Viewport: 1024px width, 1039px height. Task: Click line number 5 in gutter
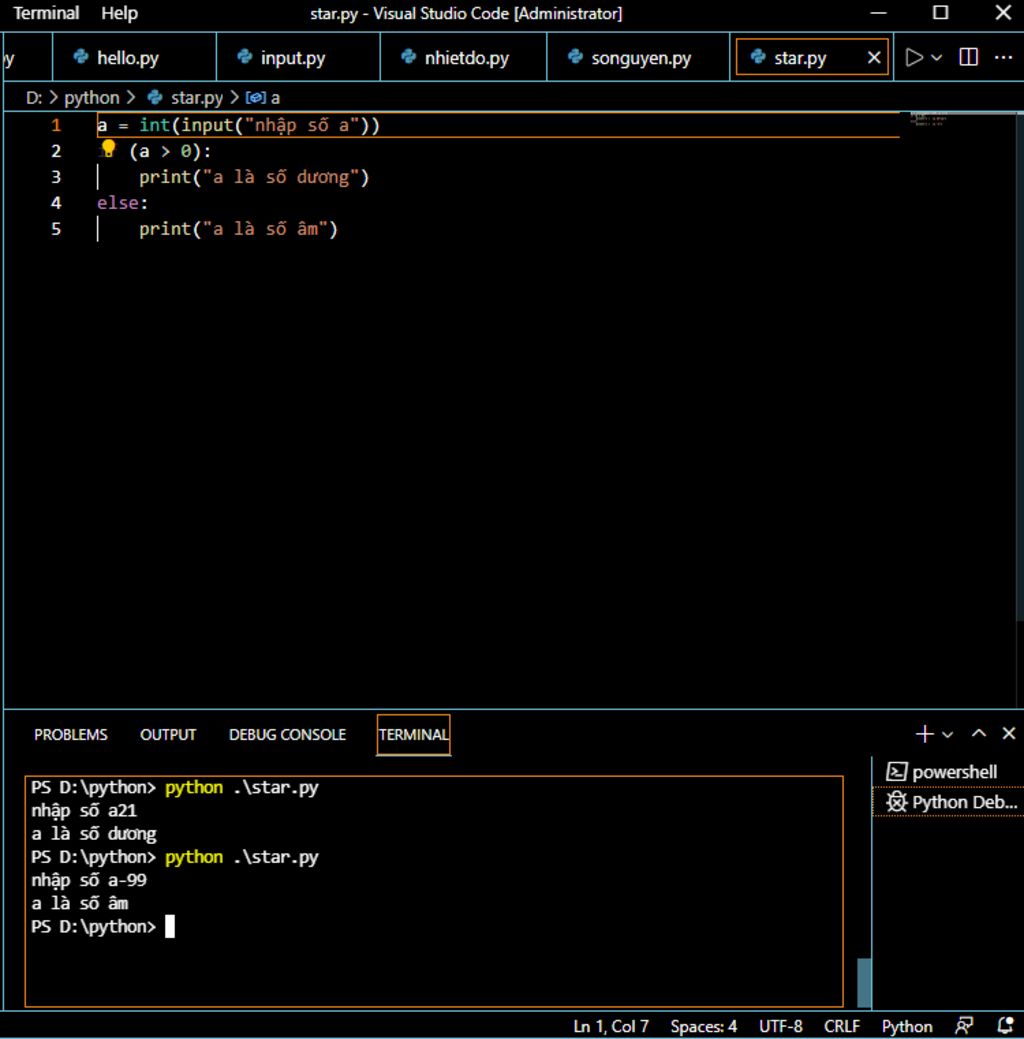pyautogui.click(x=56, y=229)
